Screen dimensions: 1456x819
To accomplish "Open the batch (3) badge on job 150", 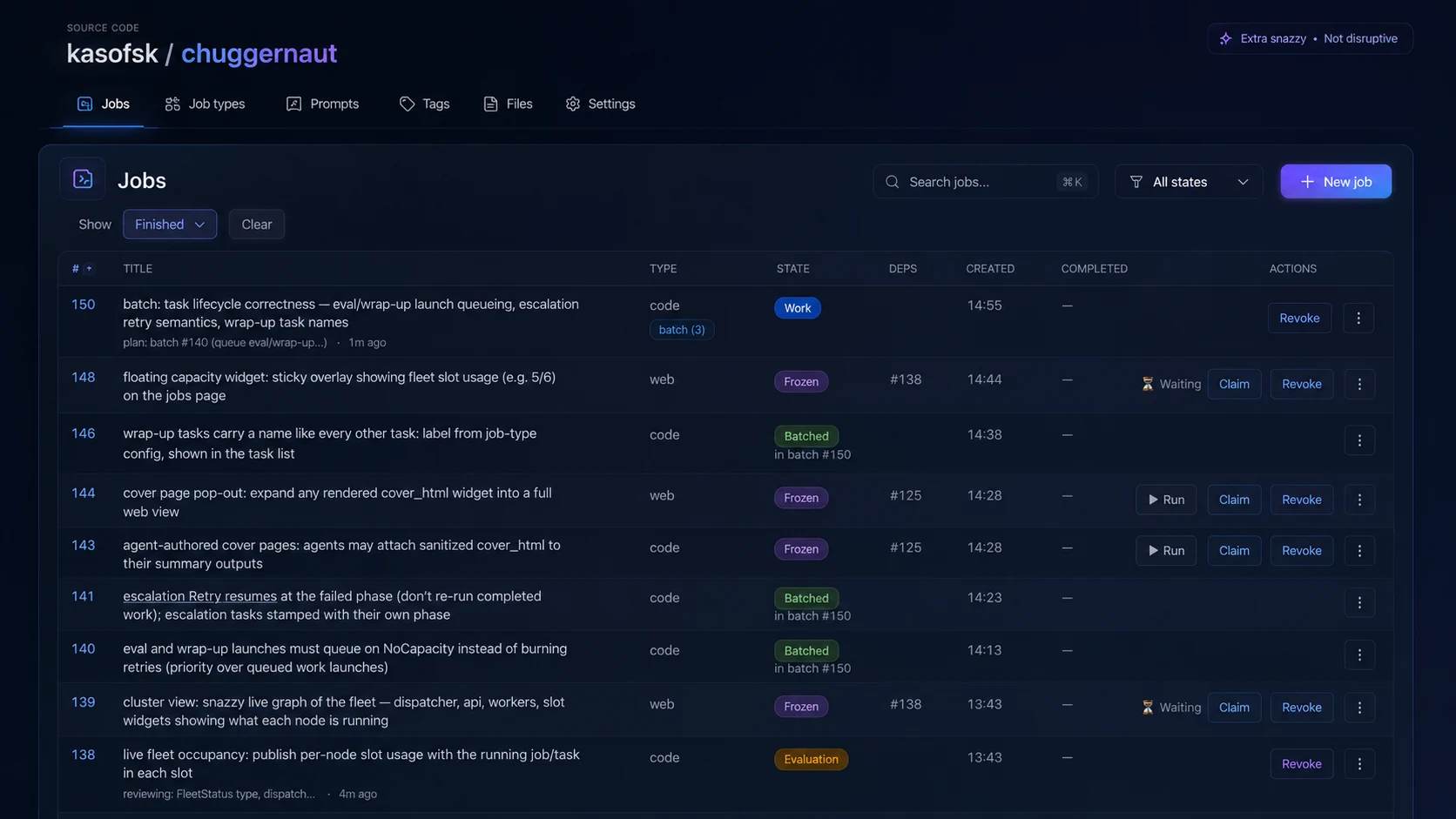I will pos(682,330).
